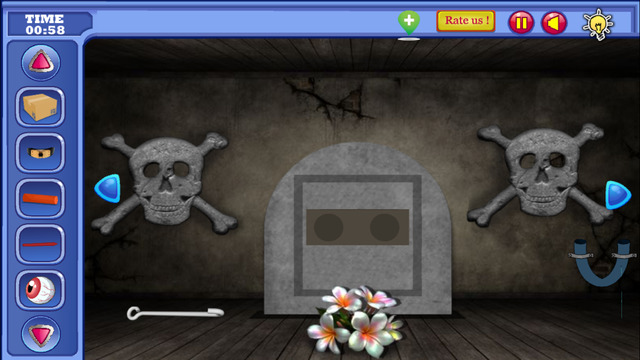Image resolution: width=640 pixels, height=360 pixels.
Task: Click the left stone skull and crossbones
Action: pyautogui.click(x=164, y=183)
